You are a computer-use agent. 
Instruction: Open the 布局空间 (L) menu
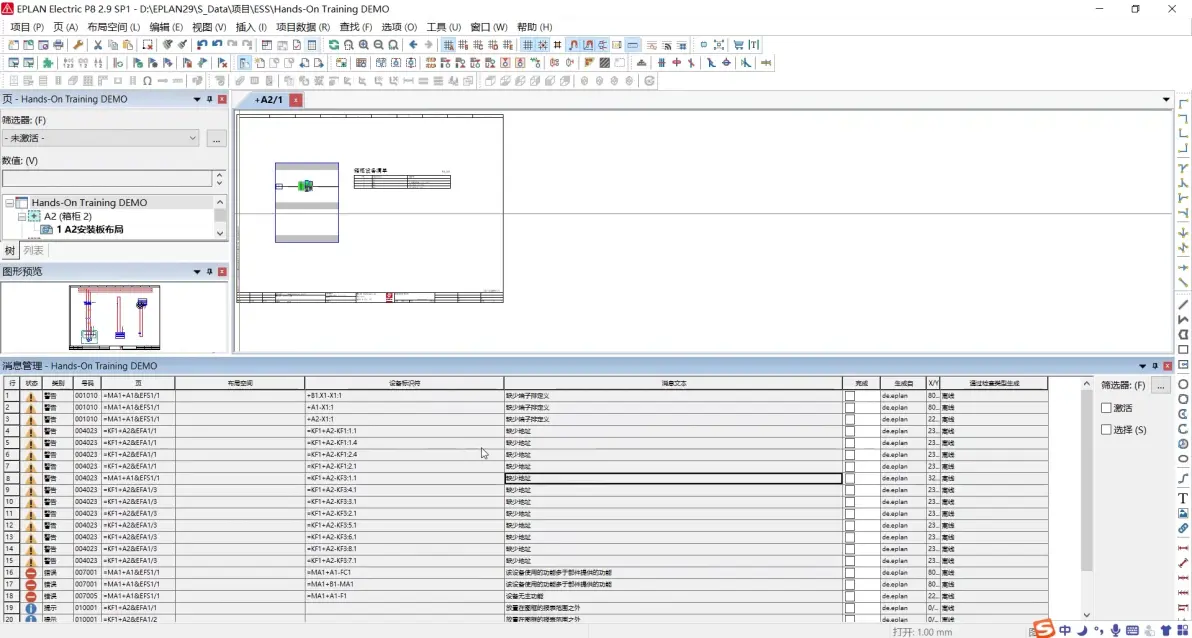(114, 27)
